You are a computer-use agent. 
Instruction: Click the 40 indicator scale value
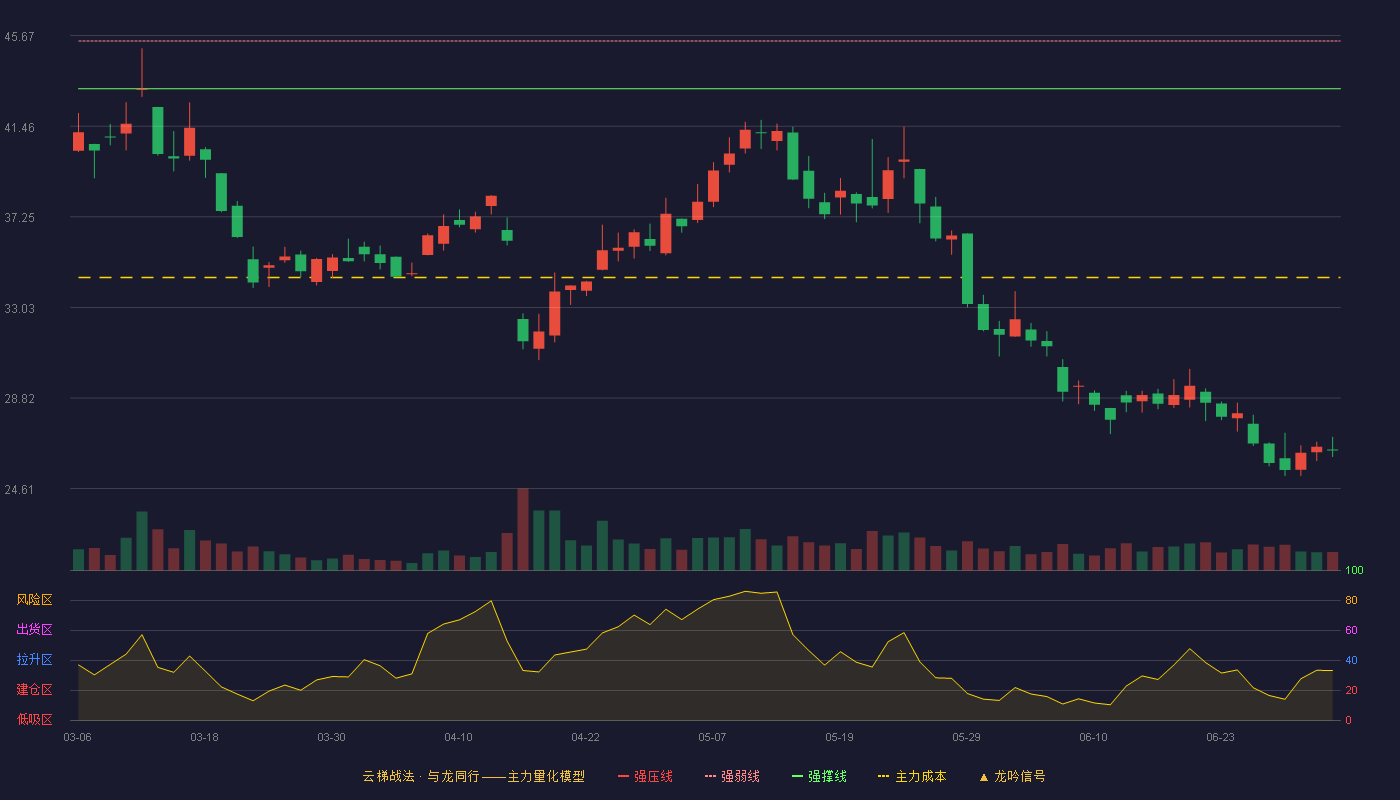click(x=1351, y=661)
